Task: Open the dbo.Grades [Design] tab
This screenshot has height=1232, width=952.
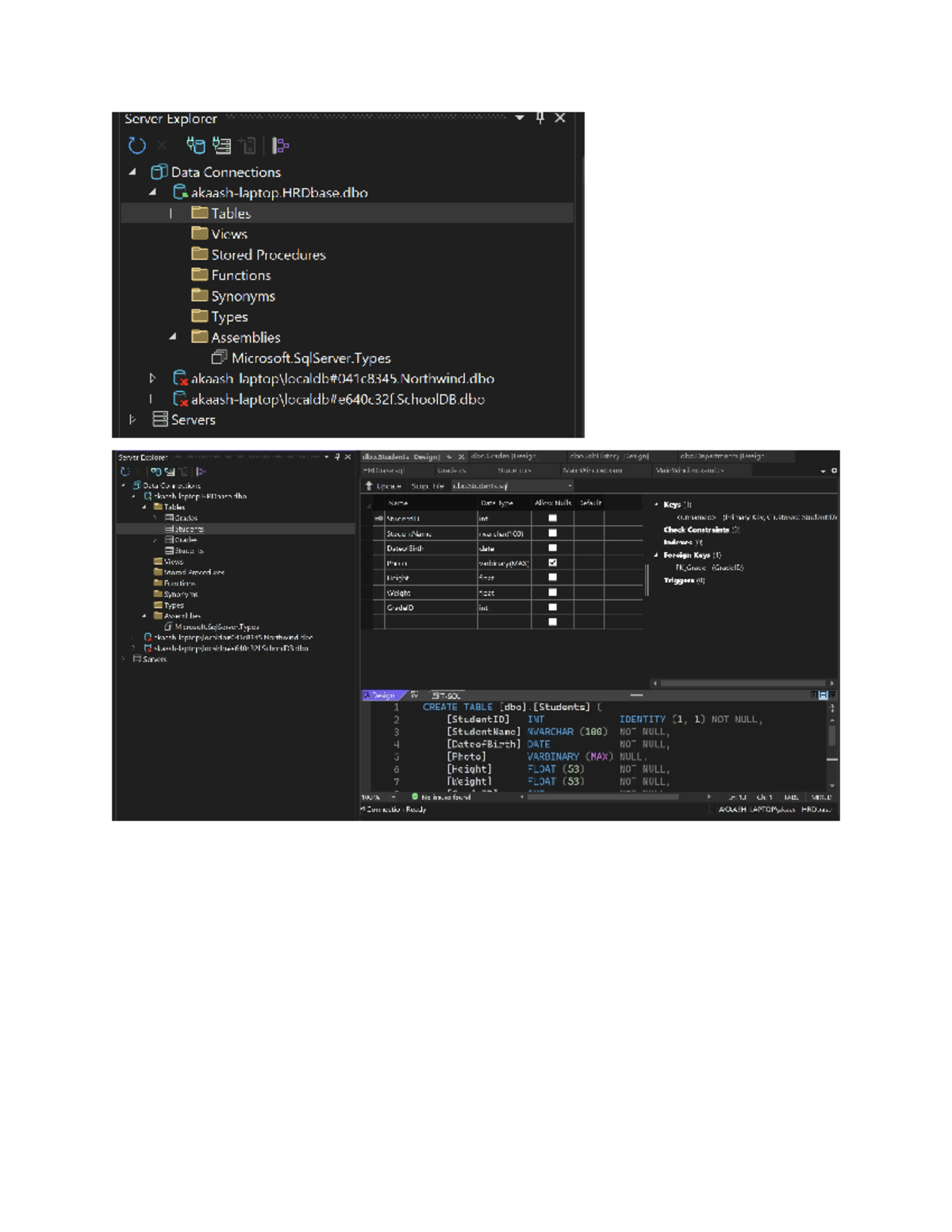Action: [508, 455]
